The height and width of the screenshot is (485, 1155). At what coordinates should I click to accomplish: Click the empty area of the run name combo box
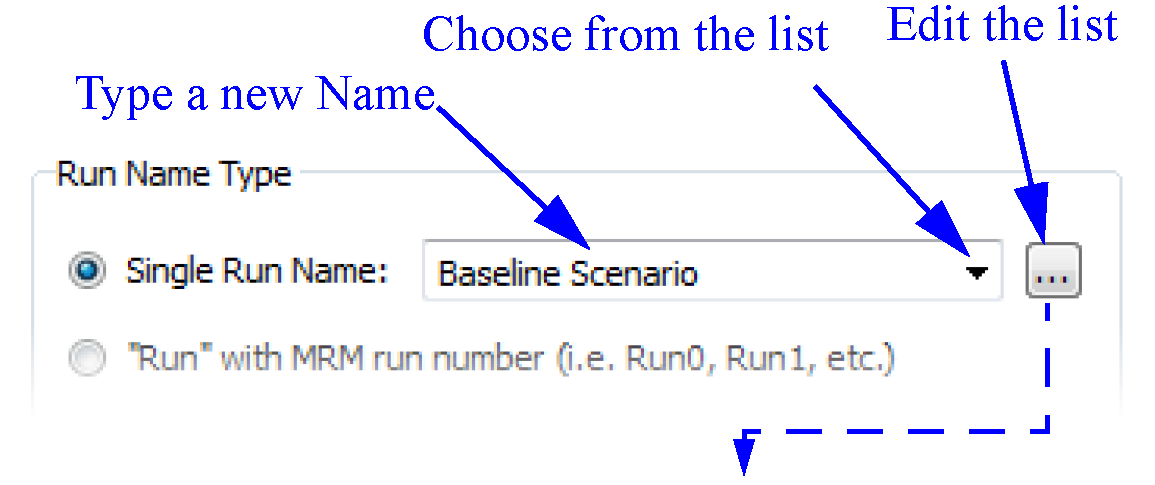click(x=830, y=272)
